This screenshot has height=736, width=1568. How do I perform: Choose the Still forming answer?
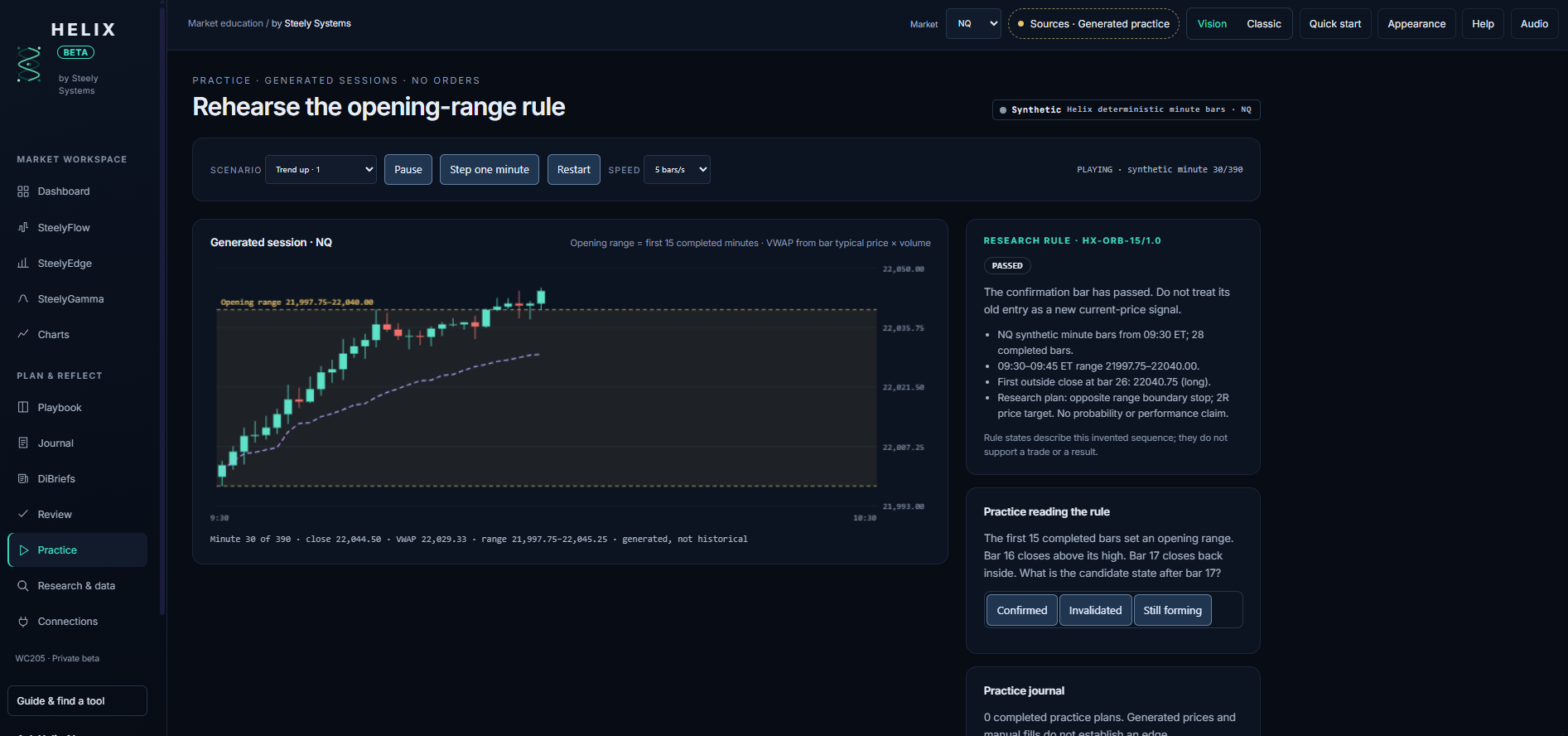tap(1172, 610)
